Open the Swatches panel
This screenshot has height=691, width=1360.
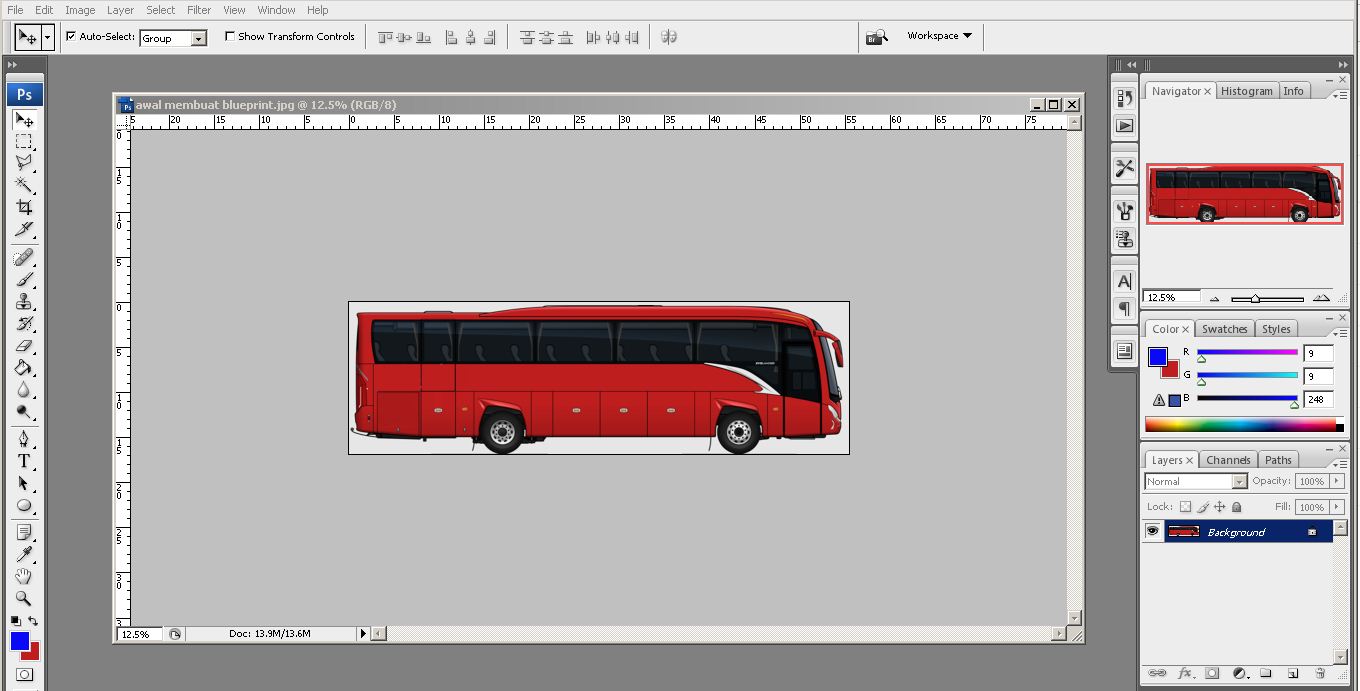pos(1224,328)
